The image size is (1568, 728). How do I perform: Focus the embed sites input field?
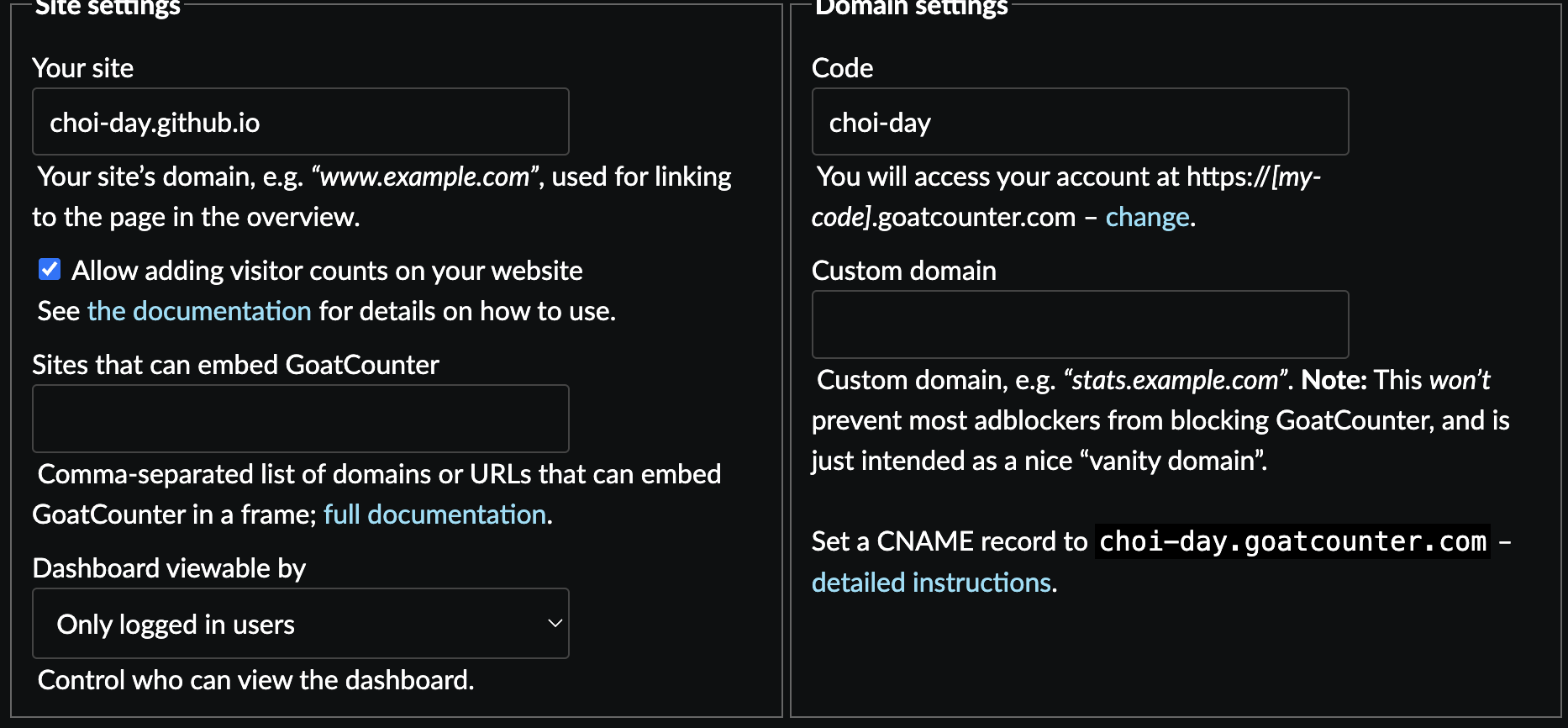click(300, 419)
